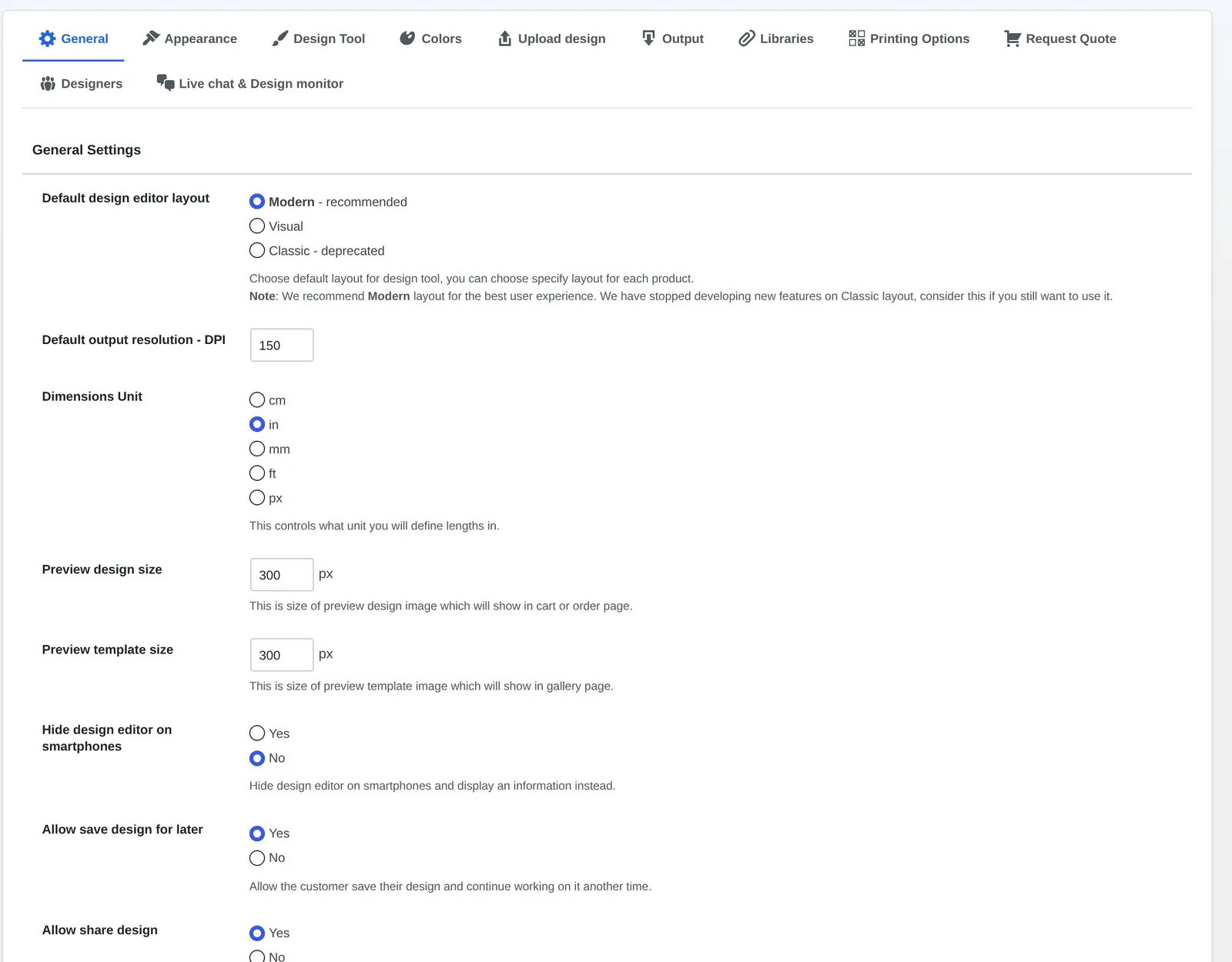Click the Live chat speech bubbles icon
Viewport: 1232px width, 962px height.
tap(166, 83)
